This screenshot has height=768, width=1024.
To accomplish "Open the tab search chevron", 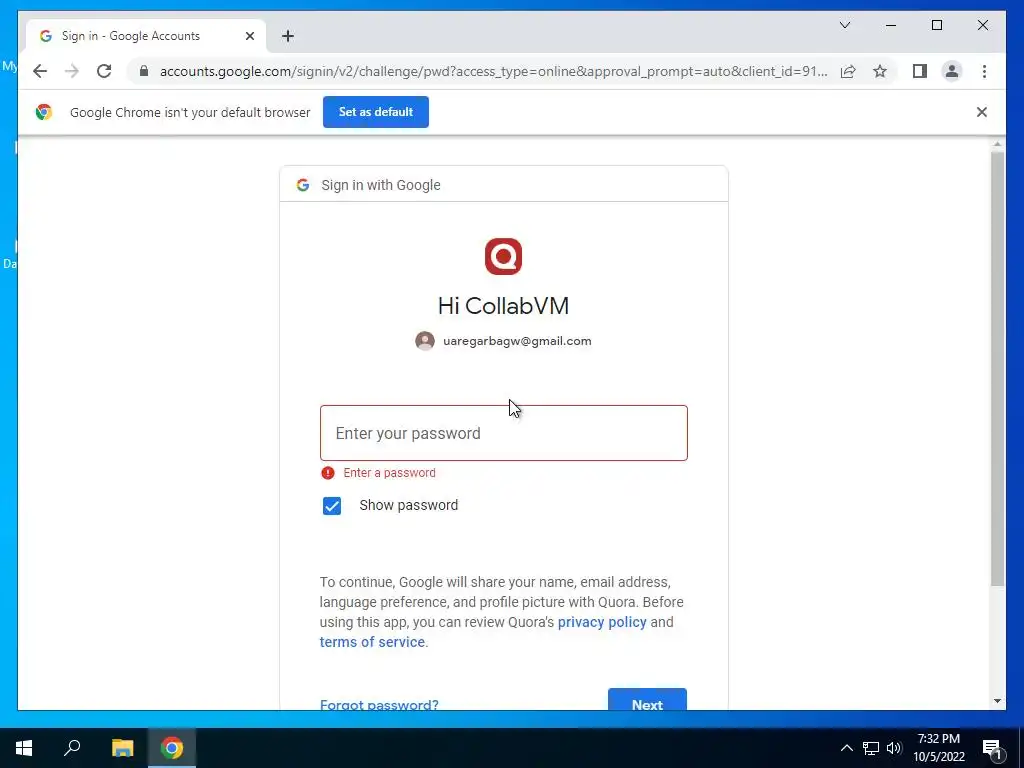I will coord(844,25).
